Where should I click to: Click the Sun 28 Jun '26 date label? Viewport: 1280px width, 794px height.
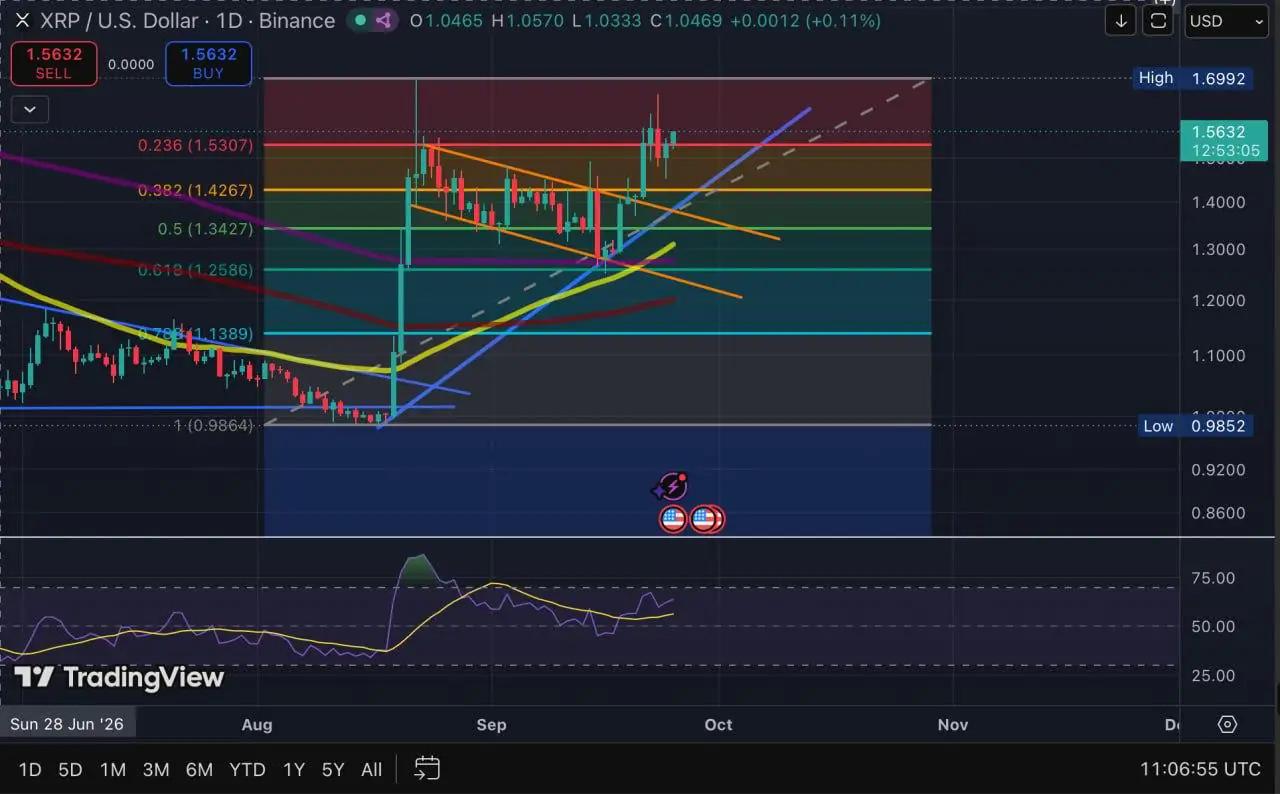(x=68, y=724)
